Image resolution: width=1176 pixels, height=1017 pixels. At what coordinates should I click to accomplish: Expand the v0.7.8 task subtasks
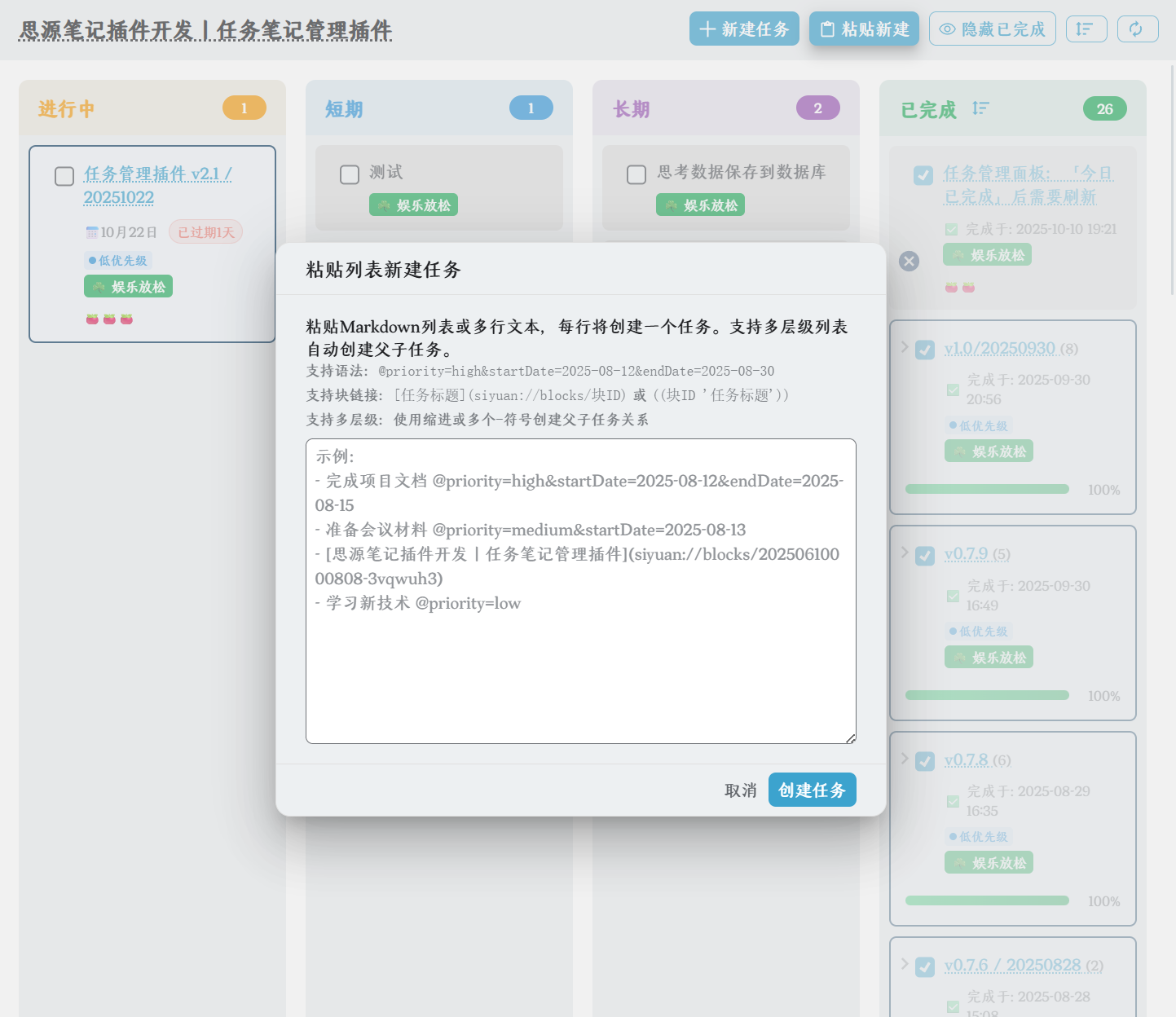click(905, 759)
